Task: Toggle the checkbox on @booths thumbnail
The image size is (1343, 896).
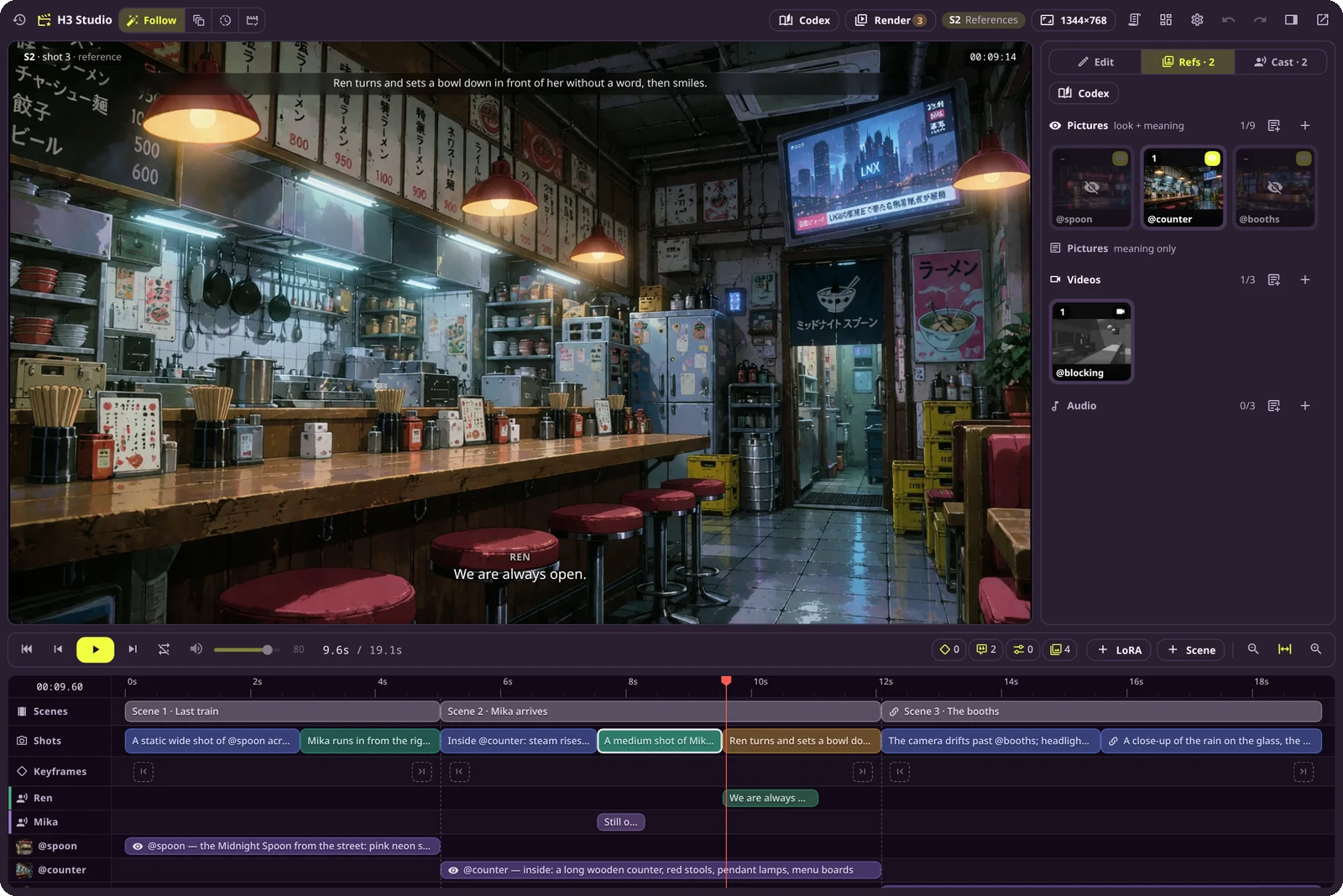Action: [1303, 159]
